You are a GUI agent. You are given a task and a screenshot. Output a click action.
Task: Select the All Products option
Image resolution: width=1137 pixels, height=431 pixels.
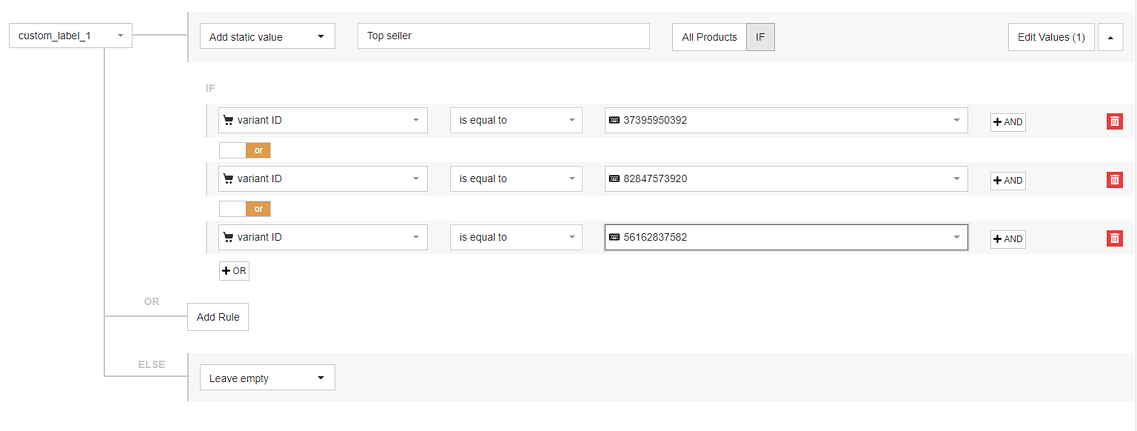click(x=709, y=37)
